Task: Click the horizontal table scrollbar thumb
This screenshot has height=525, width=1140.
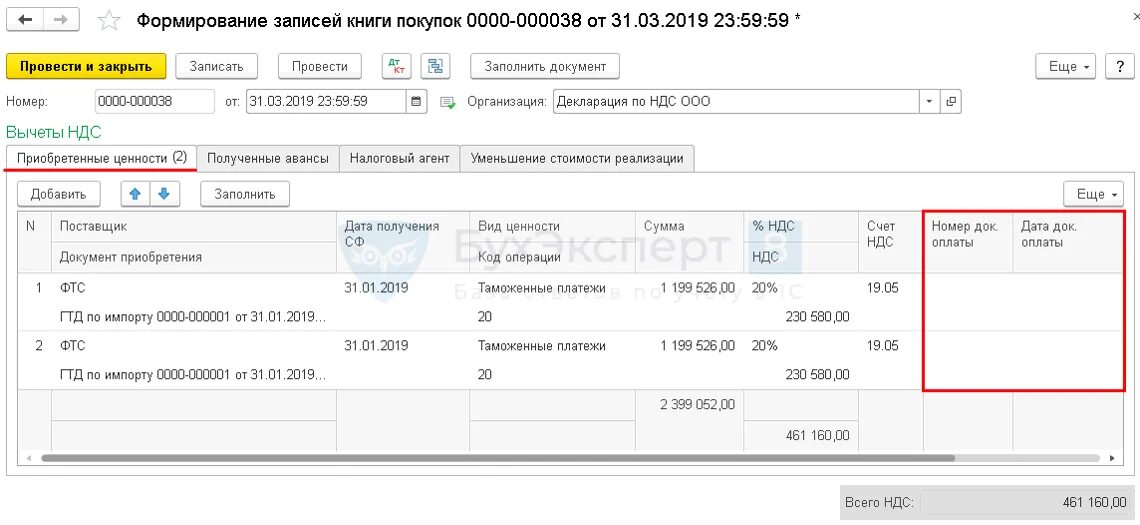Action: coord(498,458)
